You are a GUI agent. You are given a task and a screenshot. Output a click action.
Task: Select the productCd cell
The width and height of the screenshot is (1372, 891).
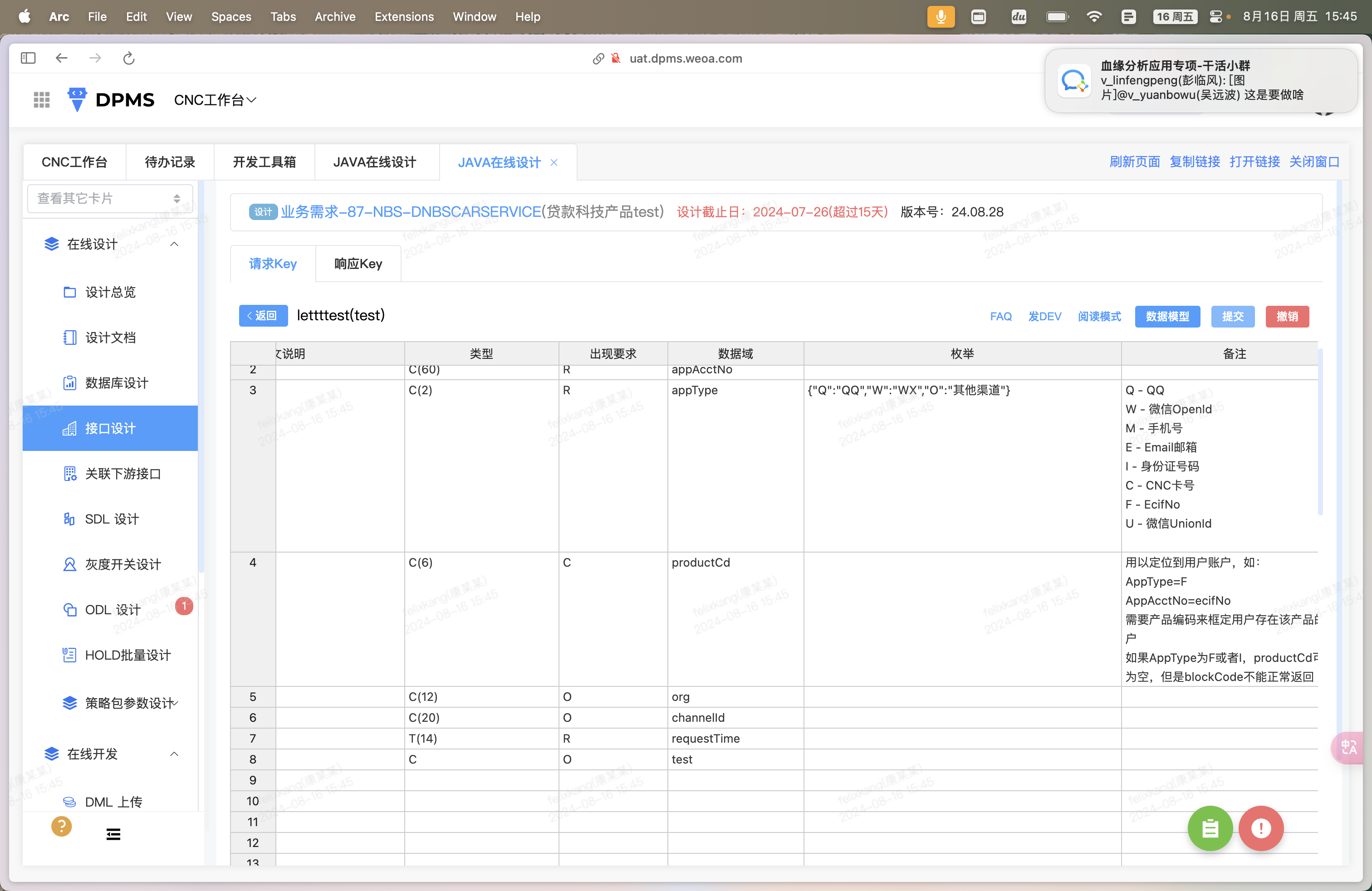(x=735, y=620)
